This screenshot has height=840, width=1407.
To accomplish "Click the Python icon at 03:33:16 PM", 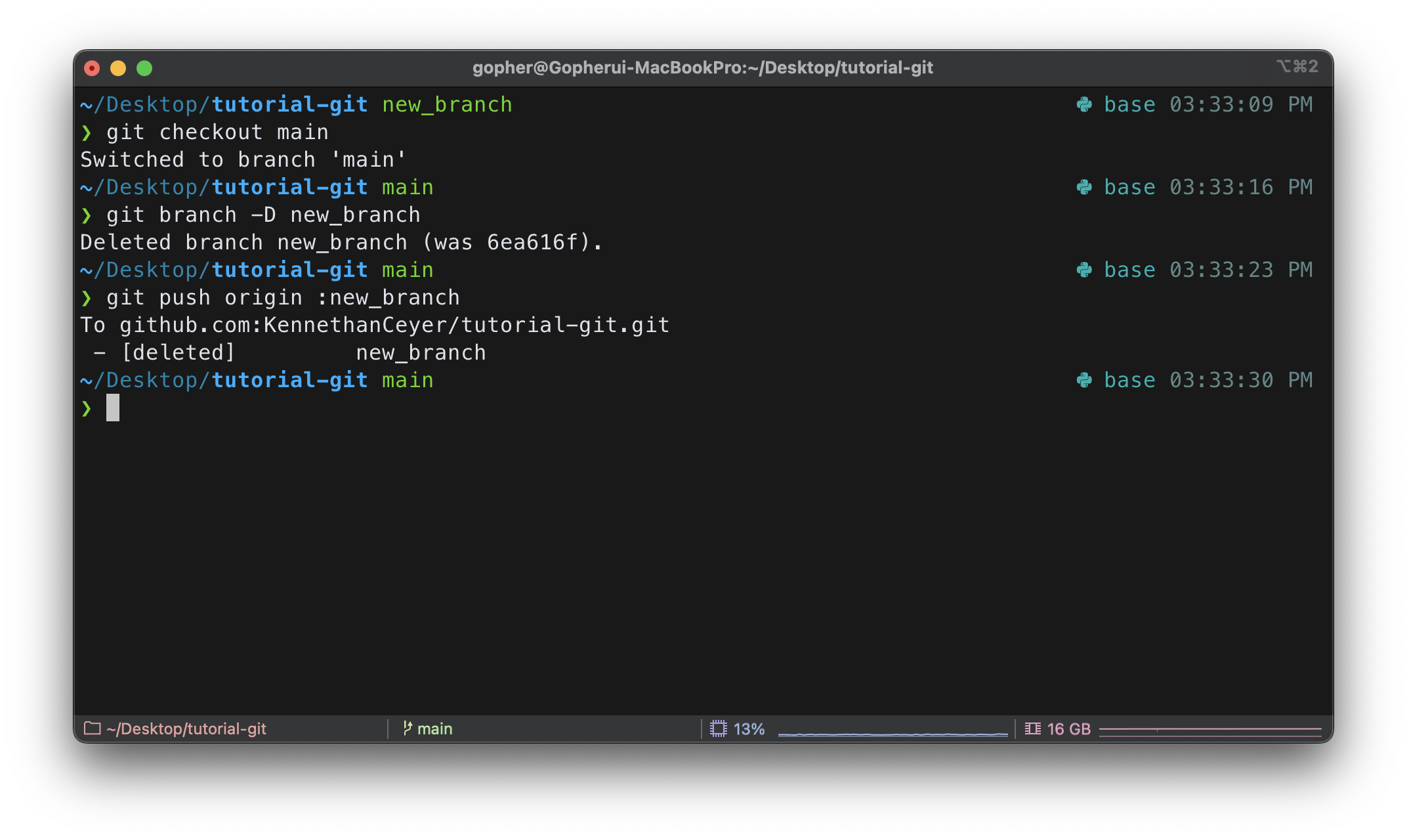I will [1084, 187].
